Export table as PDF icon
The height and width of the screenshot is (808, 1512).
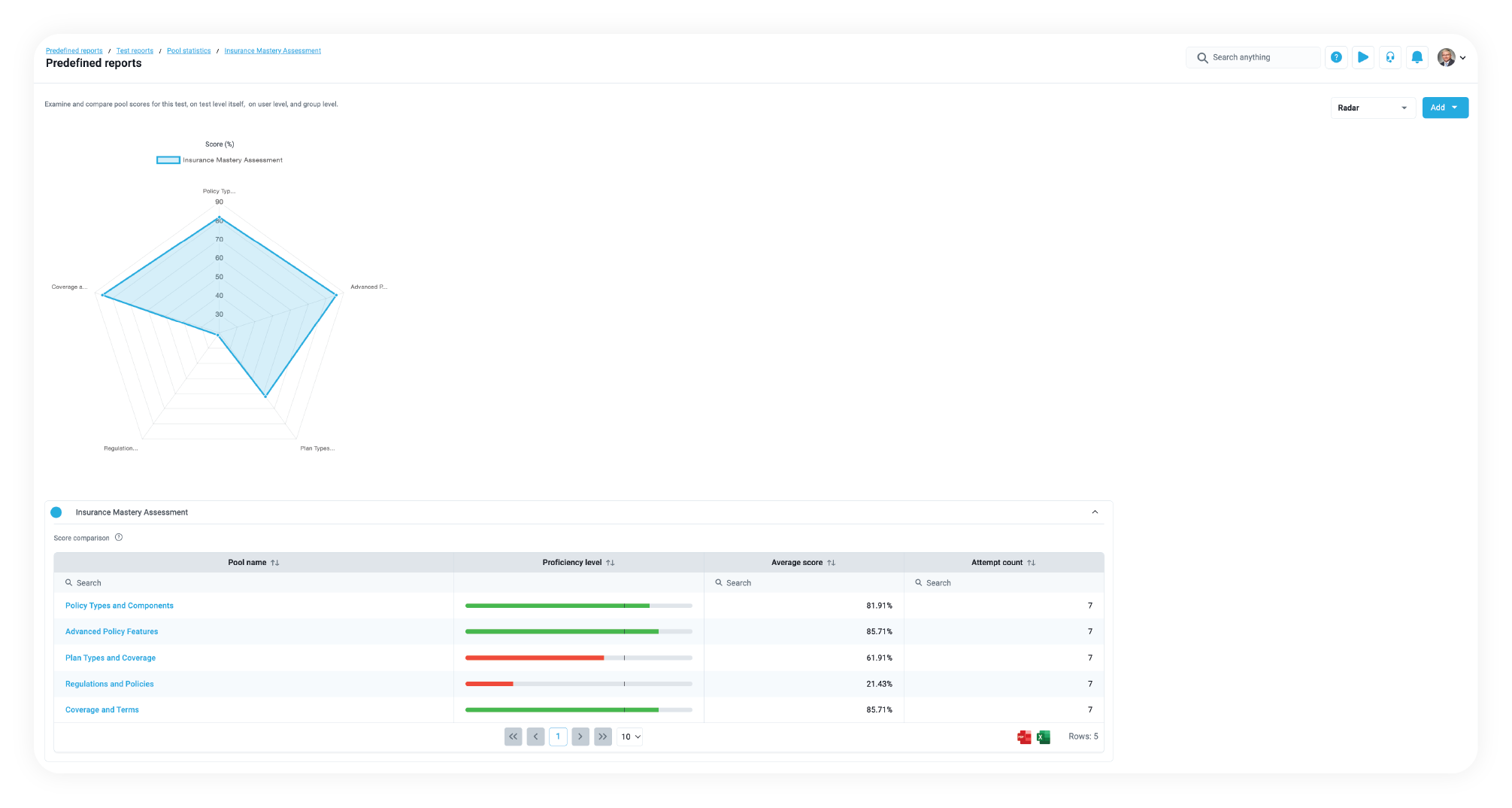[x=1023, y=737]
